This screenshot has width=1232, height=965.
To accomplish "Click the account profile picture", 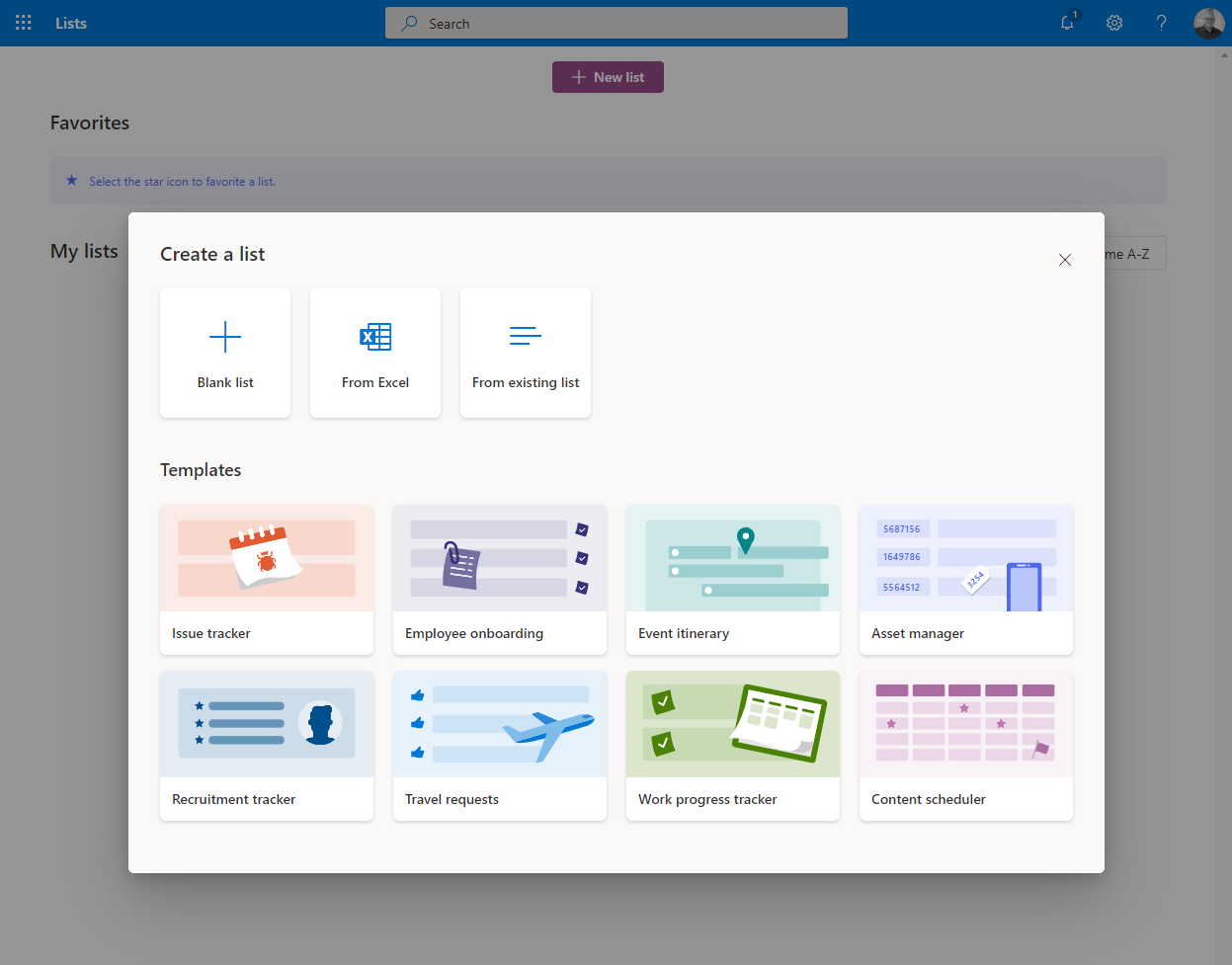I will point(1208,23).
